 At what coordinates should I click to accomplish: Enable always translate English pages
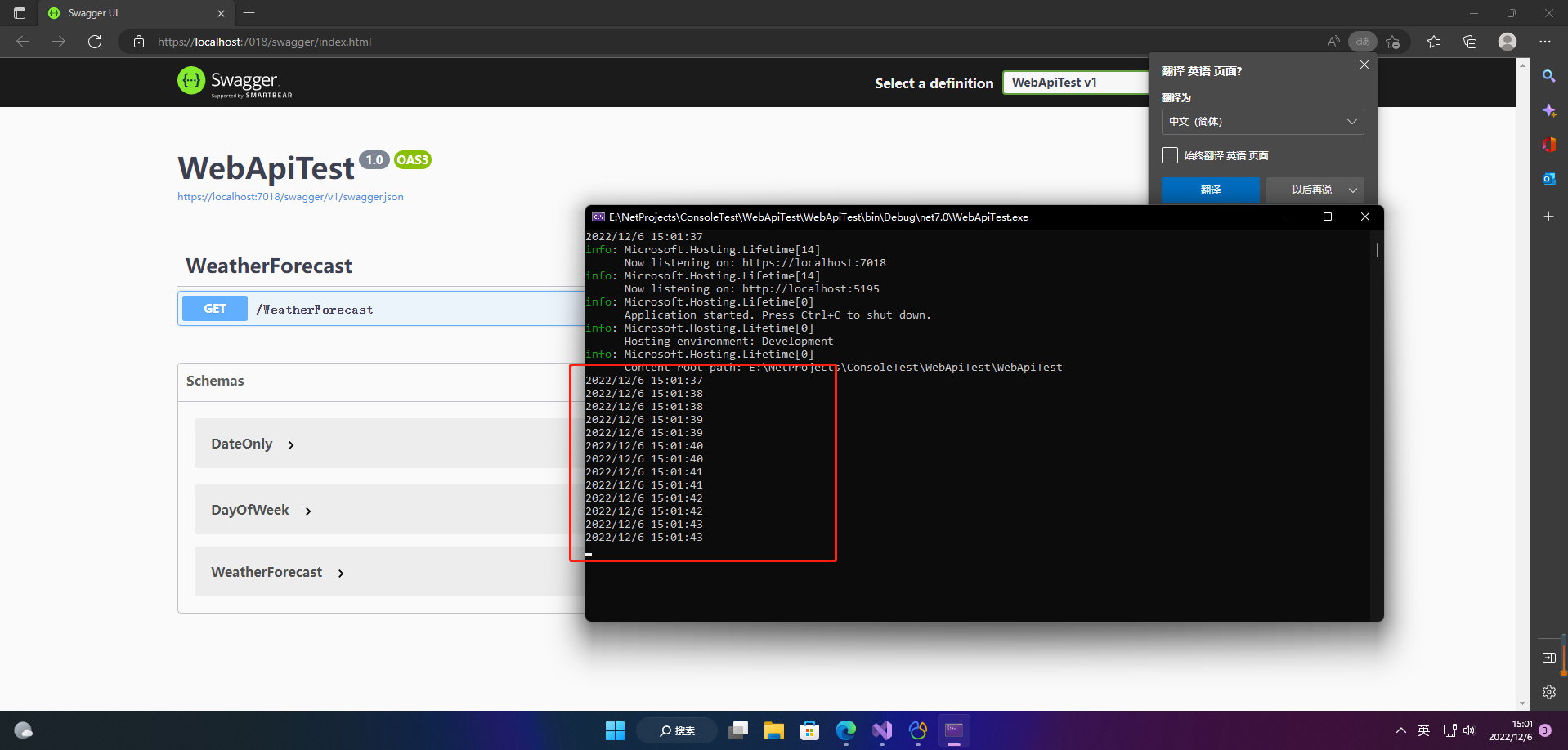tap(1169, 154)
